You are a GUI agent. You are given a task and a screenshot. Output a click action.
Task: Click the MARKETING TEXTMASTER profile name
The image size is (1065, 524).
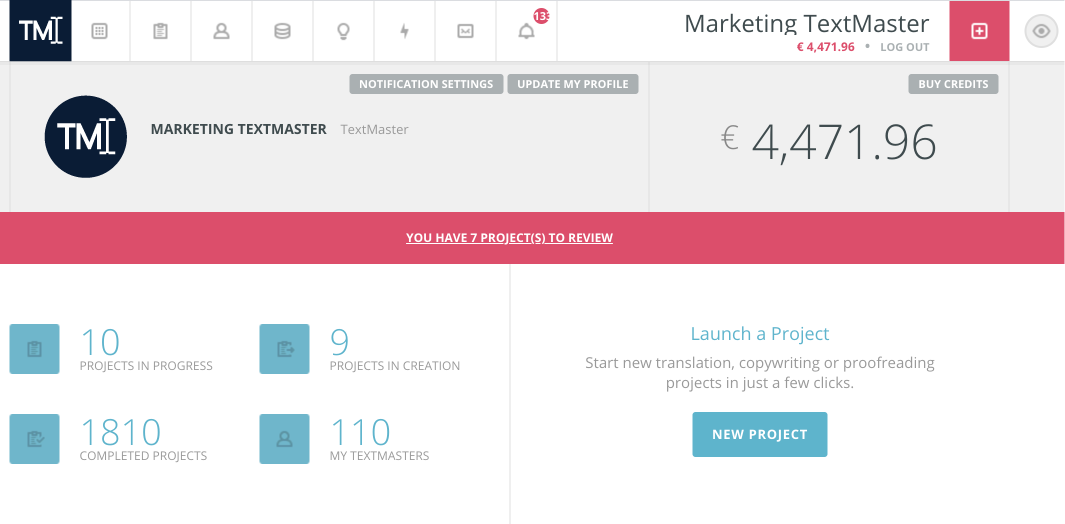238,129
